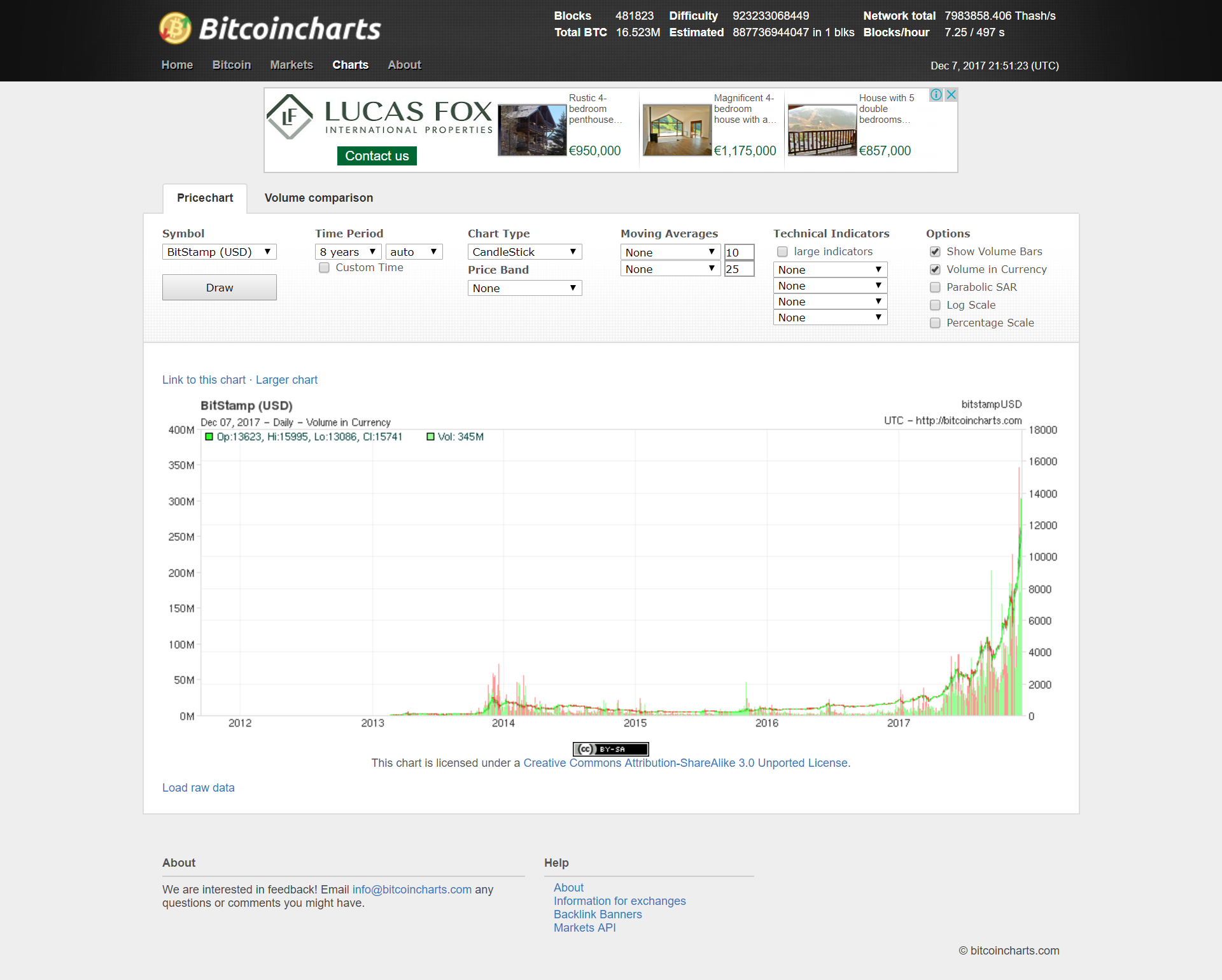Click the Difficulty value 923233068449
The height and width of the screenshot is (980, 1222).
(771, 16)
